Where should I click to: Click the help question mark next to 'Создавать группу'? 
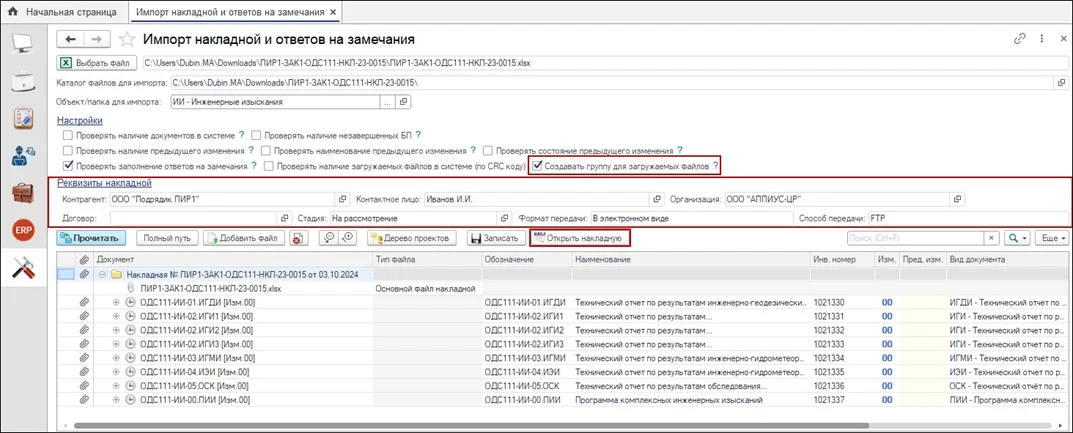(716, 166)
